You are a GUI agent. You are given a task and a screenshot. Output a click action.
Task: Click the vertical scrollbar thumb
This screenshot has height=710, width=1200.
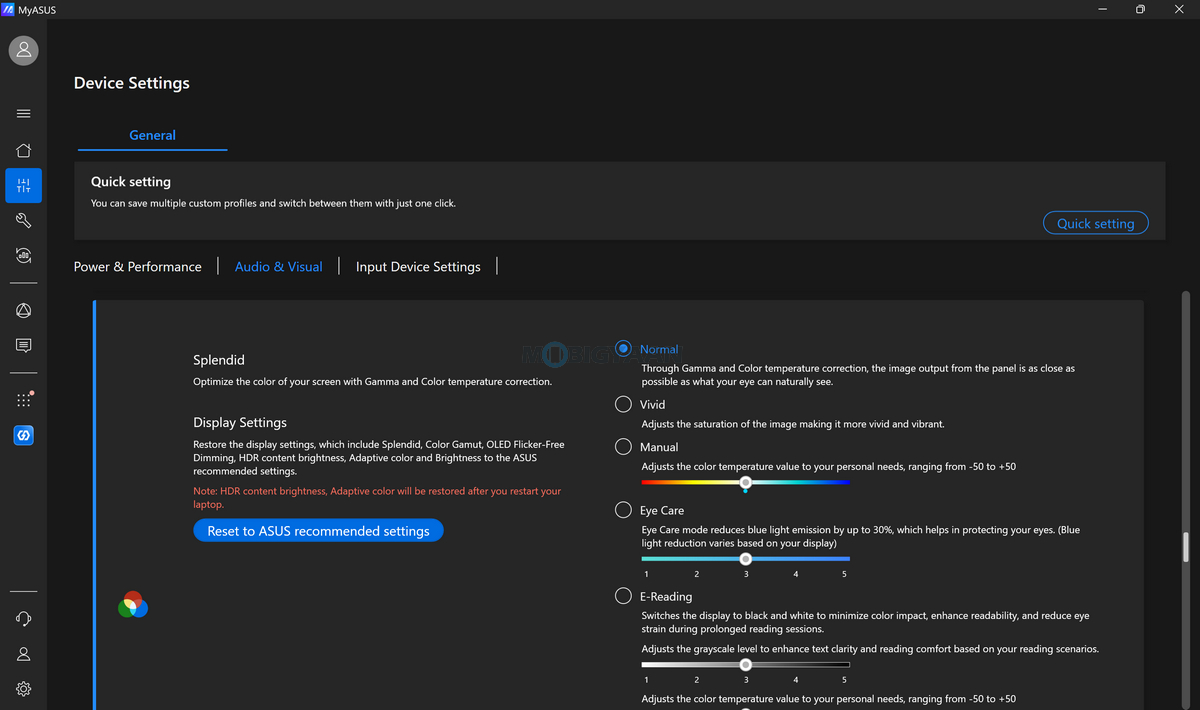click(1186, 548)
